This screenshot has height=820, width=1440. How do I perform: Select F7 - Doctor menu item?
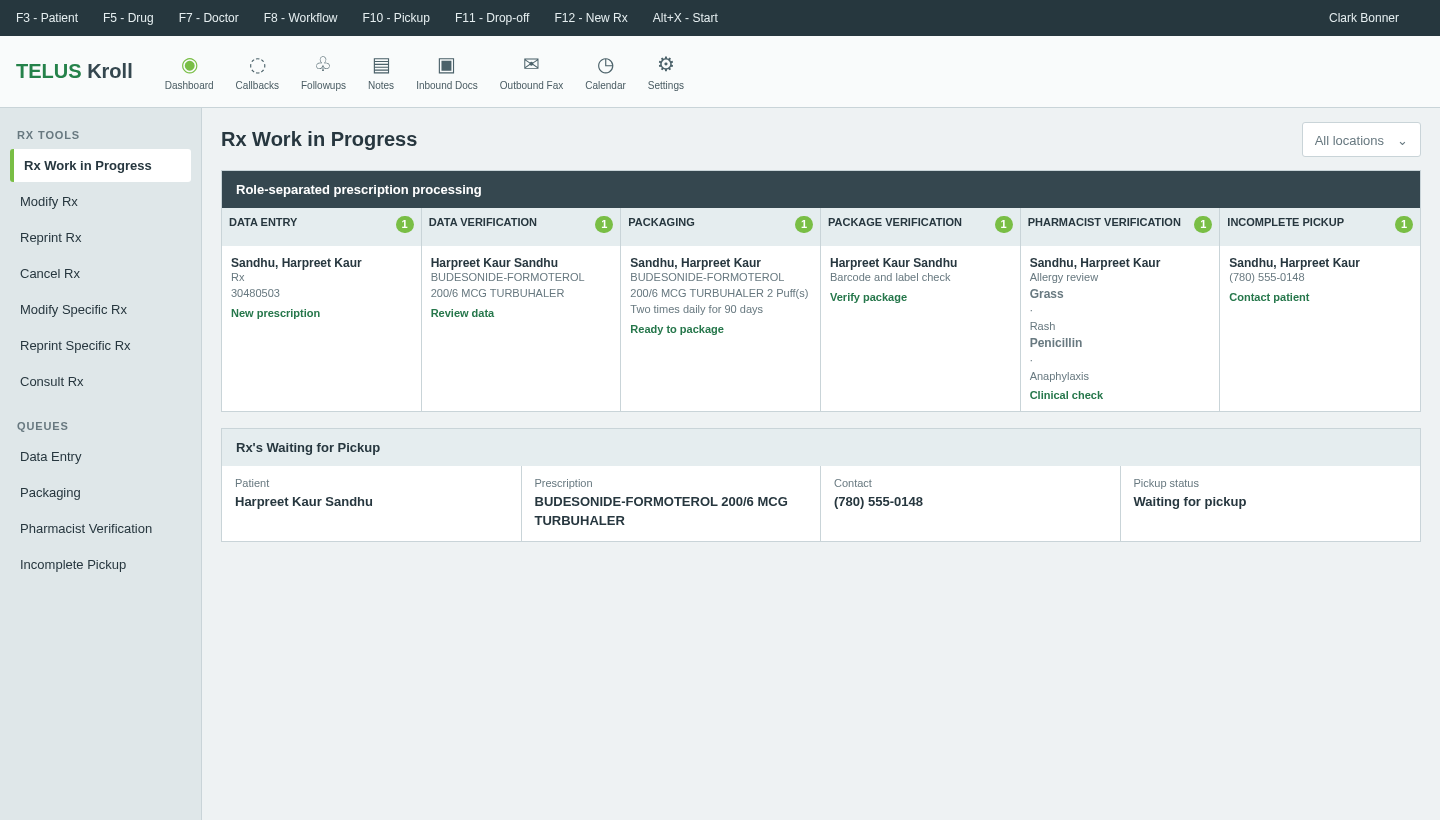click(209, 18)
